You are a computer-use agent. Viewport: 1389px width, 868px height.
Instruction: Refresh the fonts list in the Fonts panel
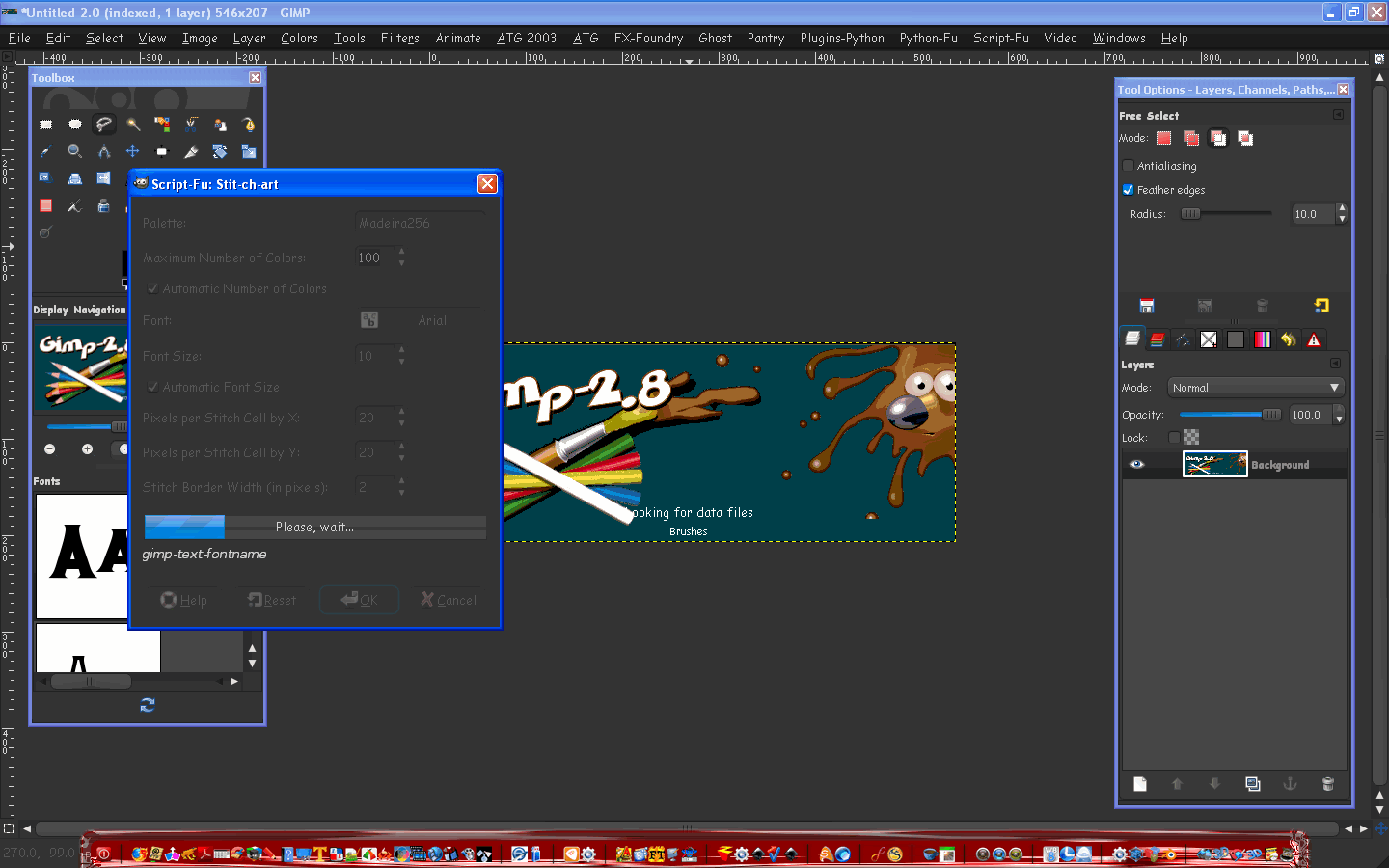pos(148,705)
